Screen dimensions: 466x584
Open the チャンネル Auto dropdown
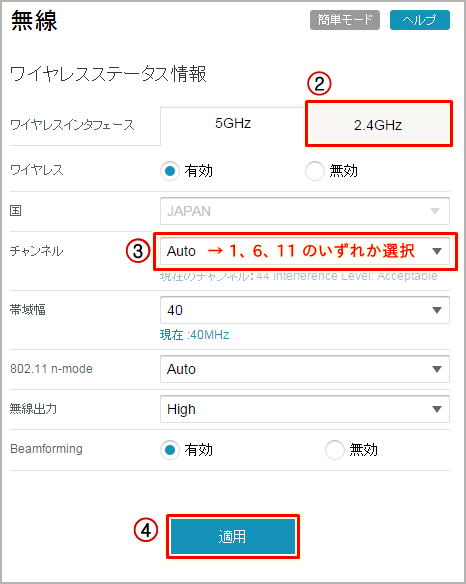pos(305,251)
